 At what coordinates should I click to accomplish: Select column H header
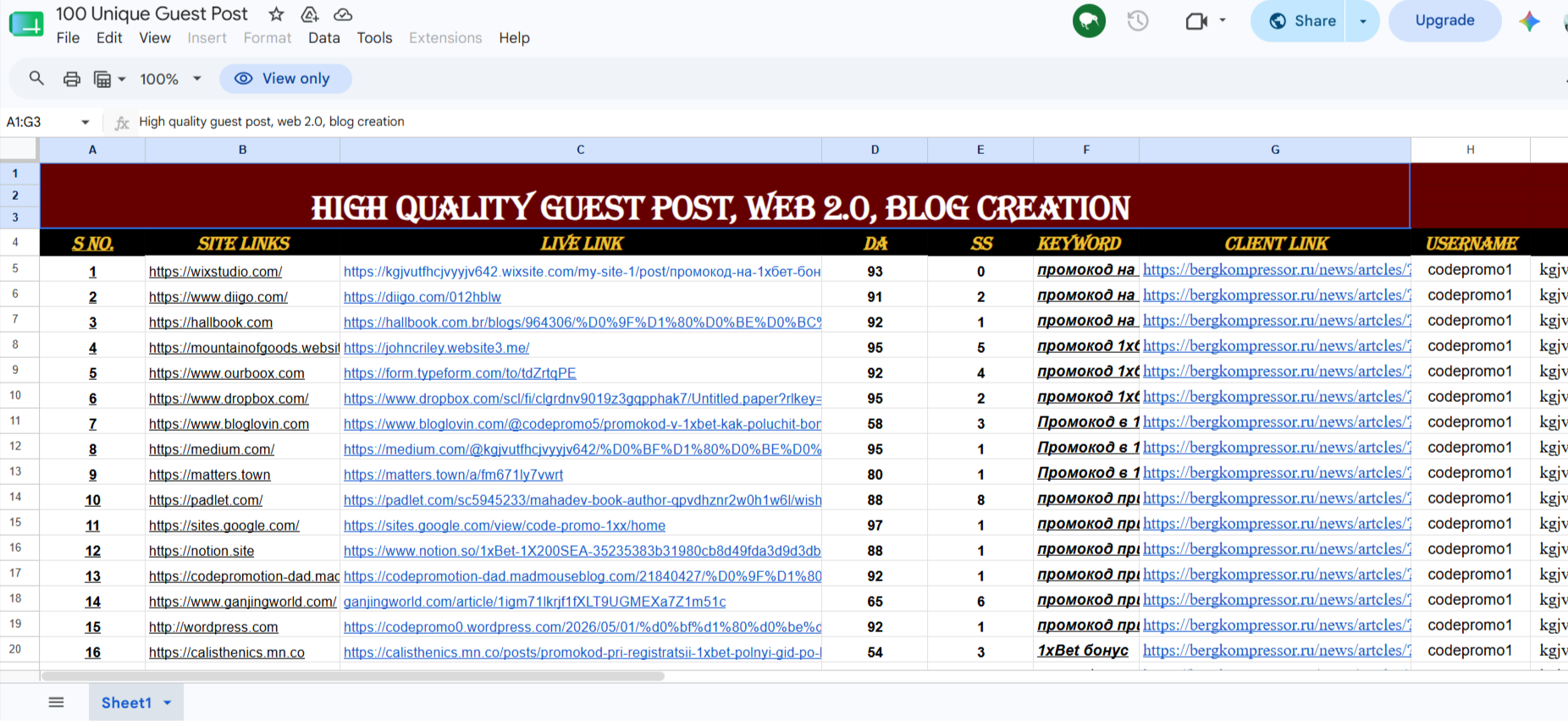tap(1471, 150)
